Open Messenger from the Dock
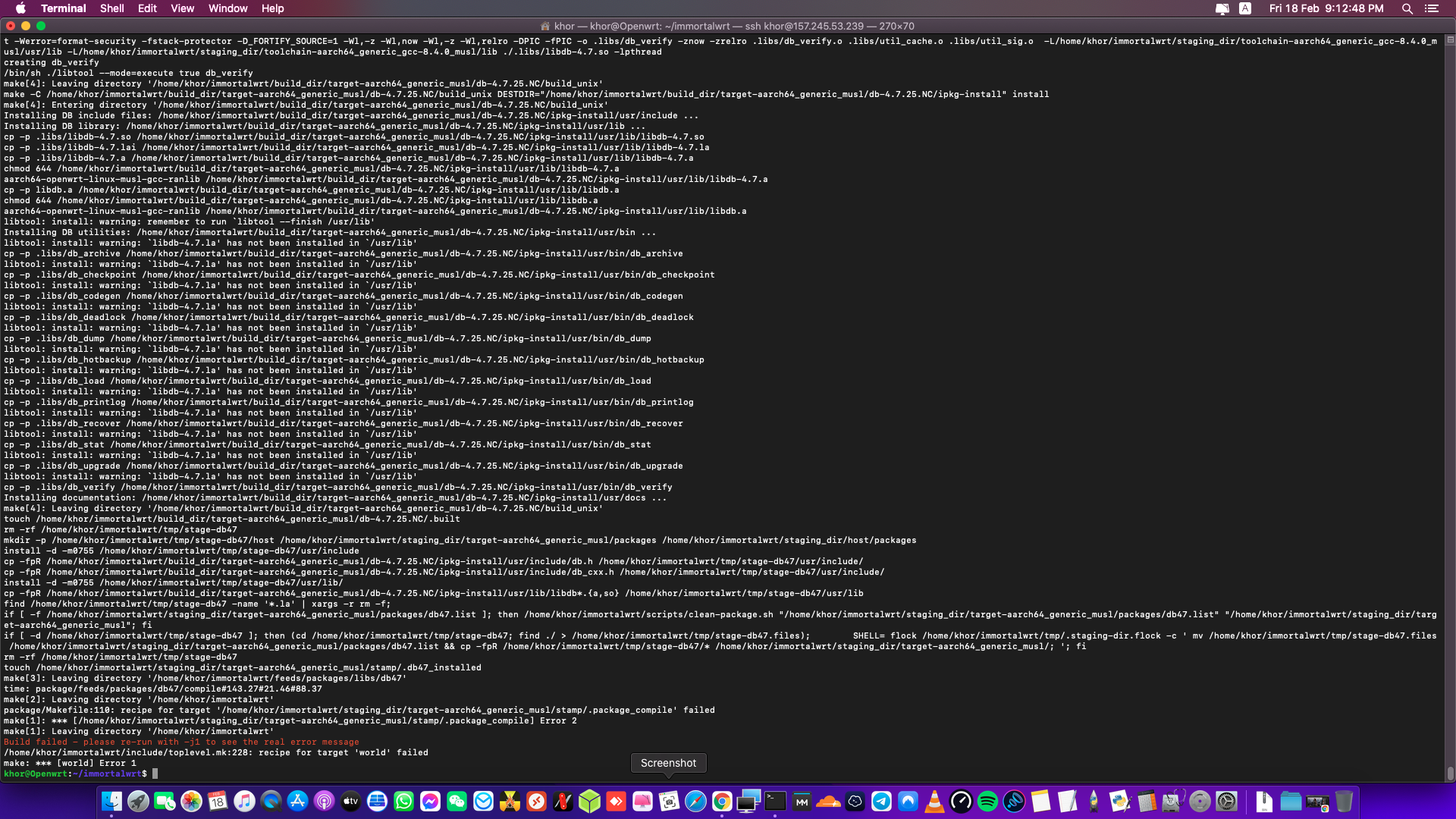1456x819 pixels. (x=429, y=802)
